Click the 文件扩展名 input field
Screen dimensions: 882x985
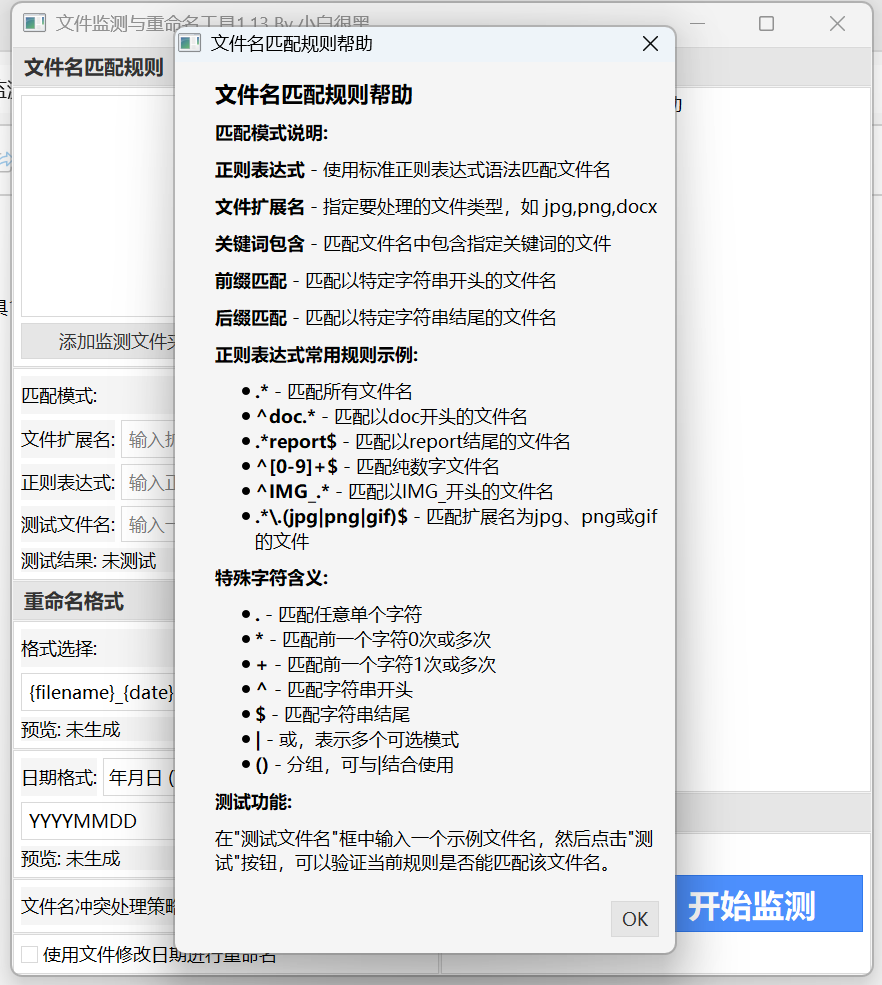pyautogui.click(x=148, y=440)
